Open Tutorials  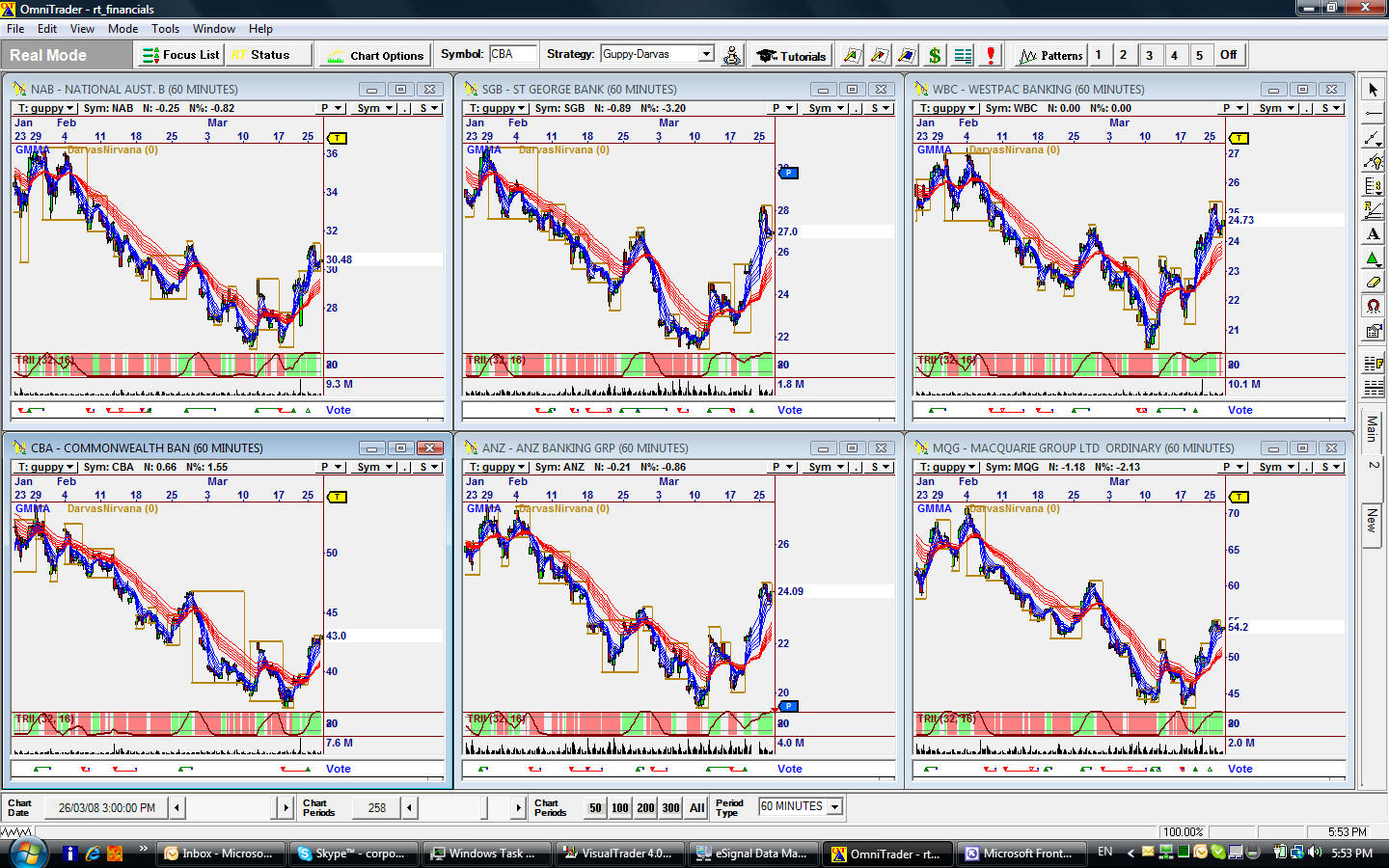[792, 55]
